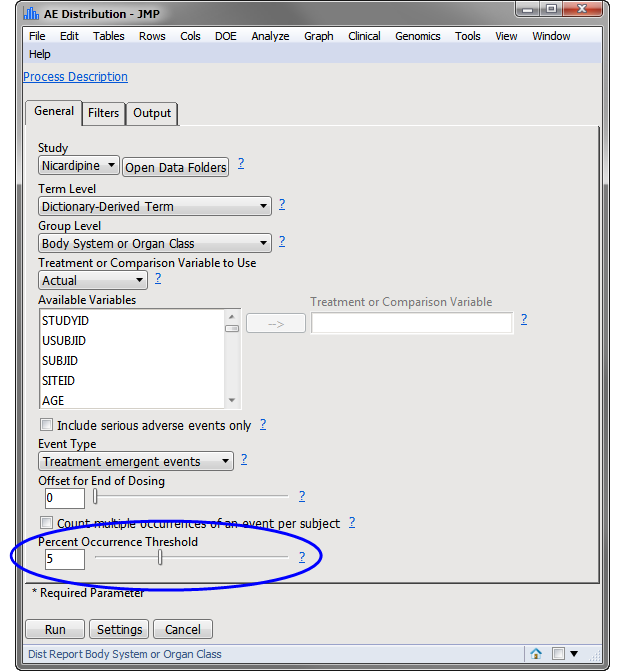Image resolution: width=630 pixels, height=671 pixels.
Task: Open help for Group Level
Action: (282, 242)
